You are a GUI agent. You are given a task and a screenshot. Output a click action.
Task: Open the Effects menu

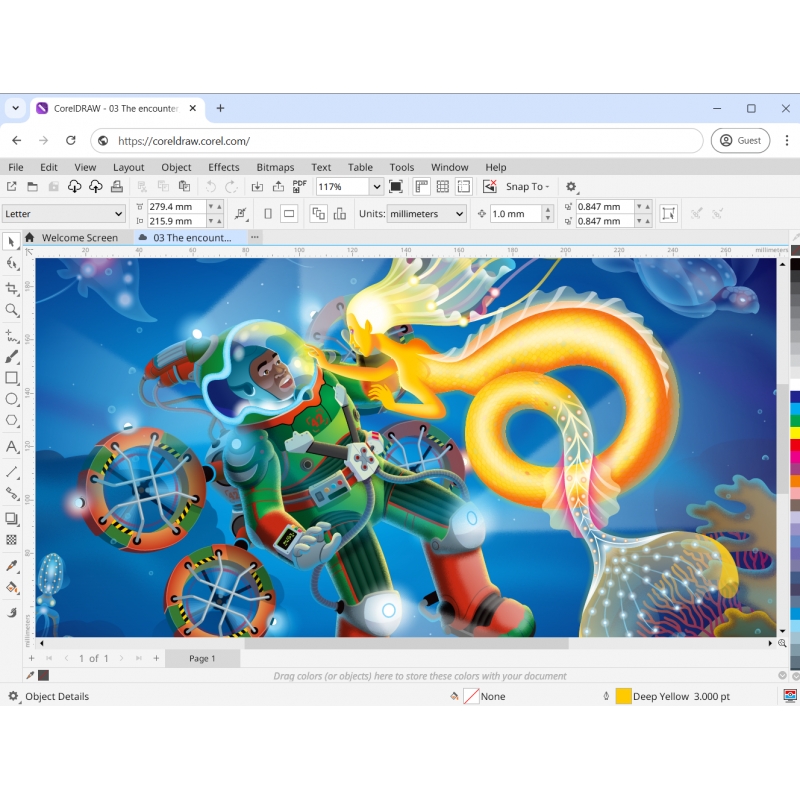(x=223, y=167)
